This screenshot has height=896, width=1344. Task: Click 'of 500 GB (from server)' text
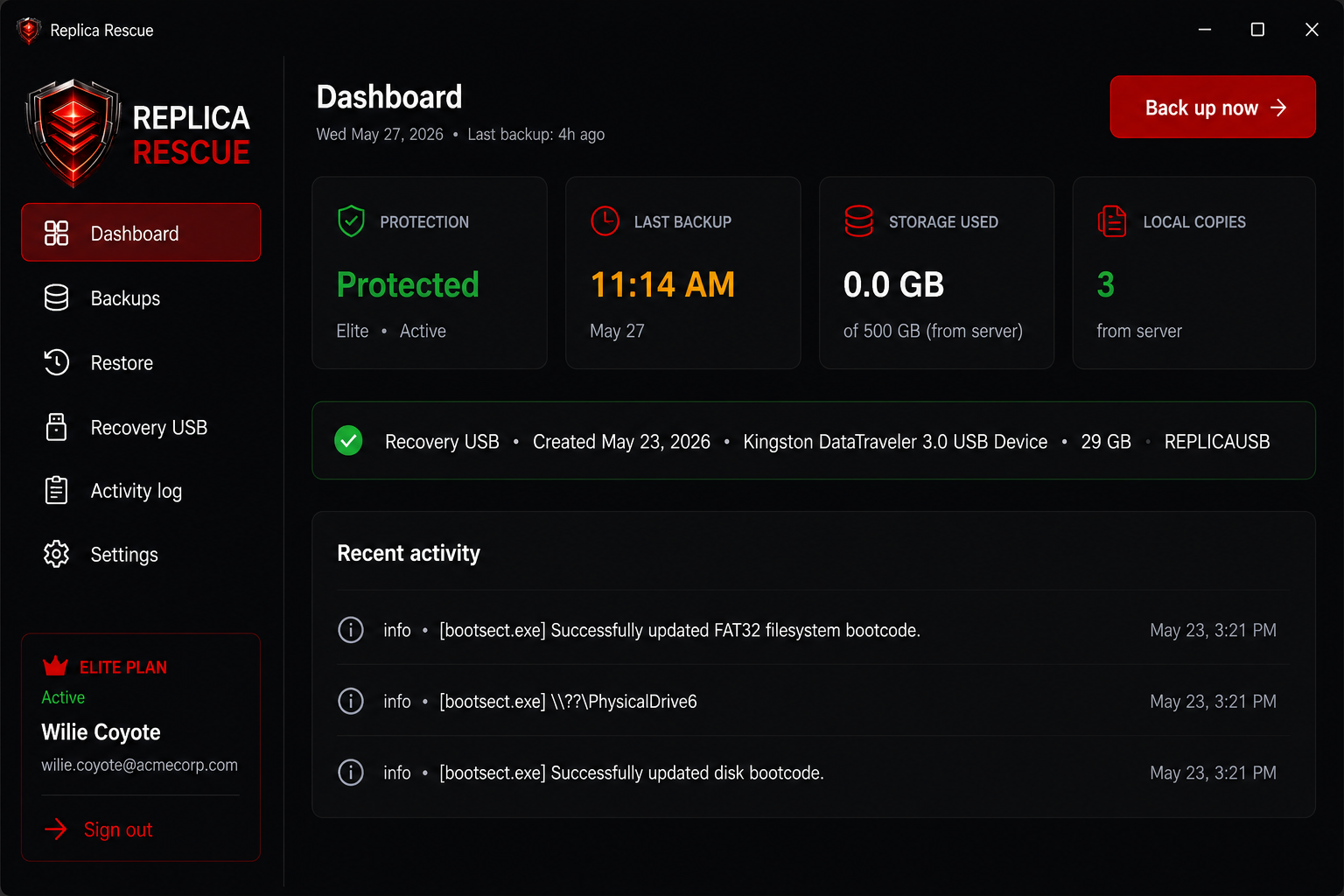[x=933, y=331]
